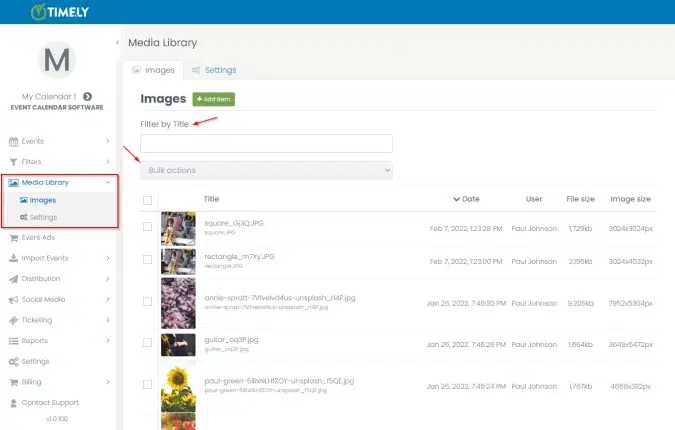Click the sunflower thumbnail
675x430 pixels.
click(178, 387)
